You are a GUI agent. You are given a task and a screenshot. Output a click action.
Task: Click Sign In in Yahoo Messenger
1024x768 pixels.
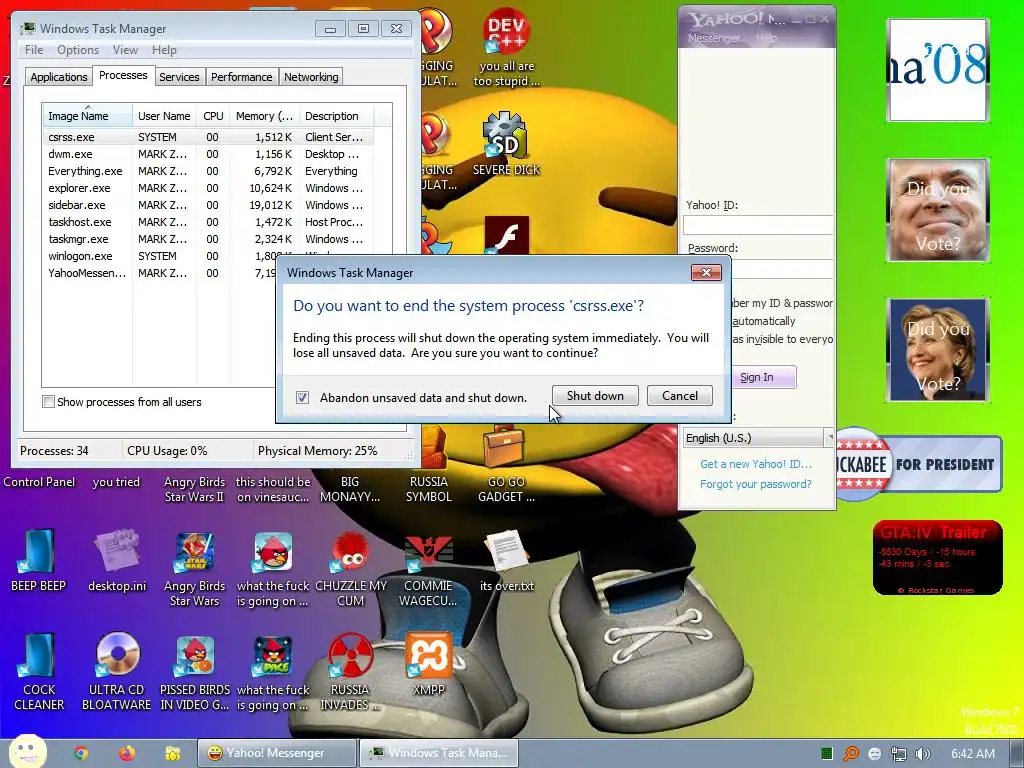click(763, 377)
